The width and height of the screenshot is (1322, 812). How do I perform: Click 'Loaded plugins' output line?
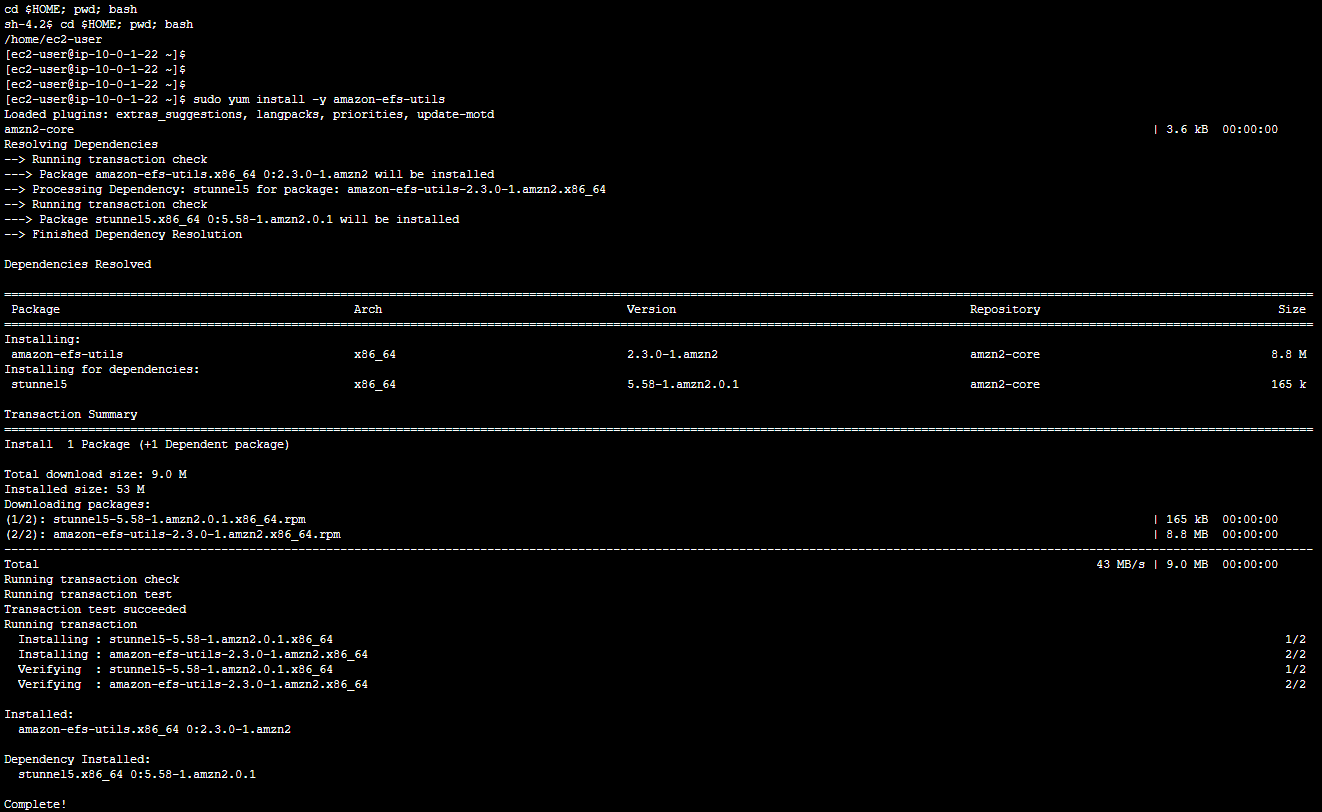tap(249, 114)
